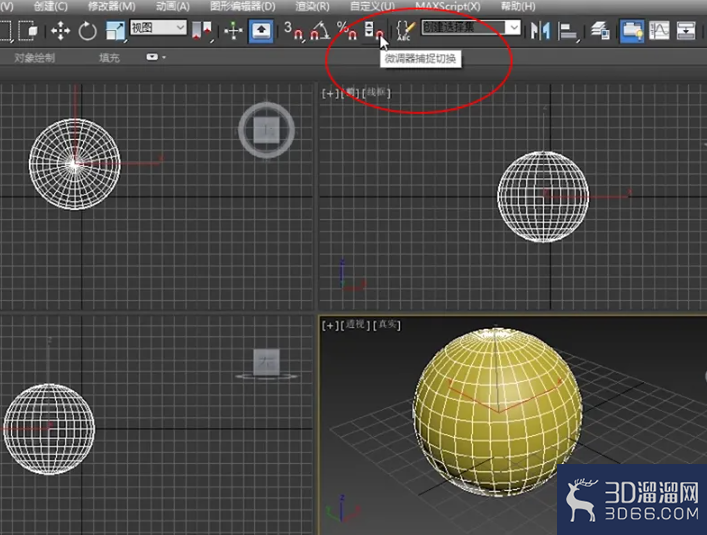Toggle Window/Crossing selection mode
The height and width of the screenshot is (535, 707).
pyautogui.click(x=28, y=31)
